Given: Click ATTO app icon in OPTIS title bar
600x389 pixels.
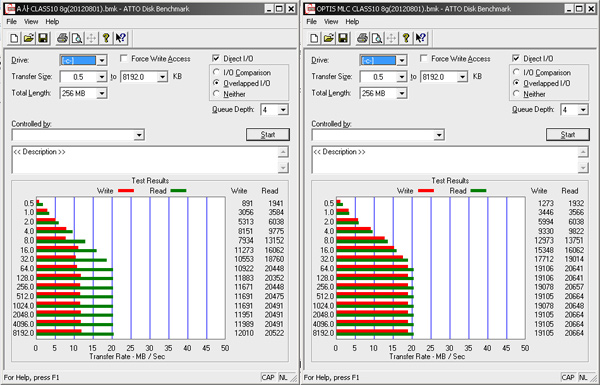Looking at the screenshot, I should pyautogui.click(x=310, y=8).
